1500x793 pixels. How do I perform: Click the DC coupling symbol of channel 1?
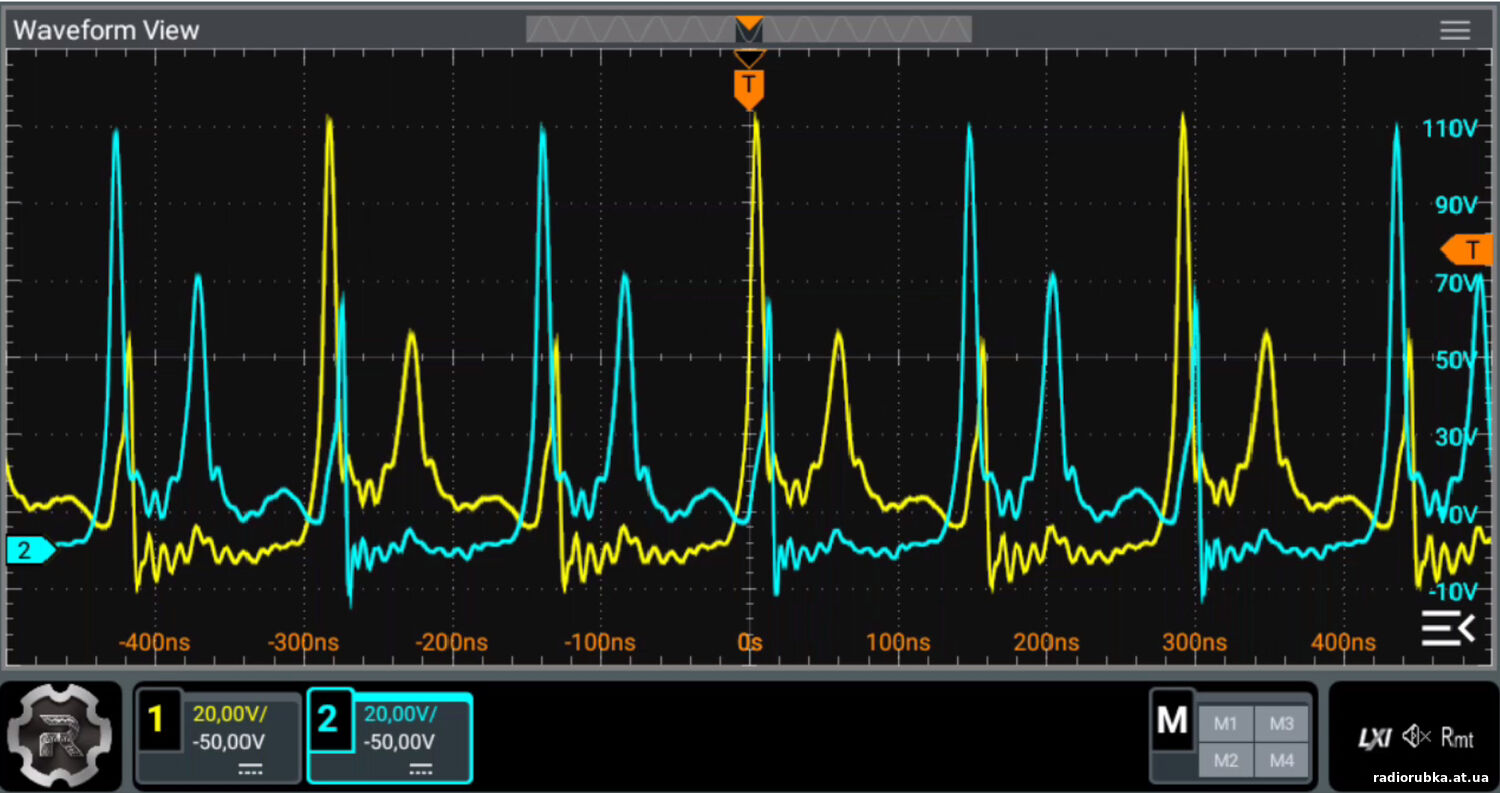click(250, 768)
